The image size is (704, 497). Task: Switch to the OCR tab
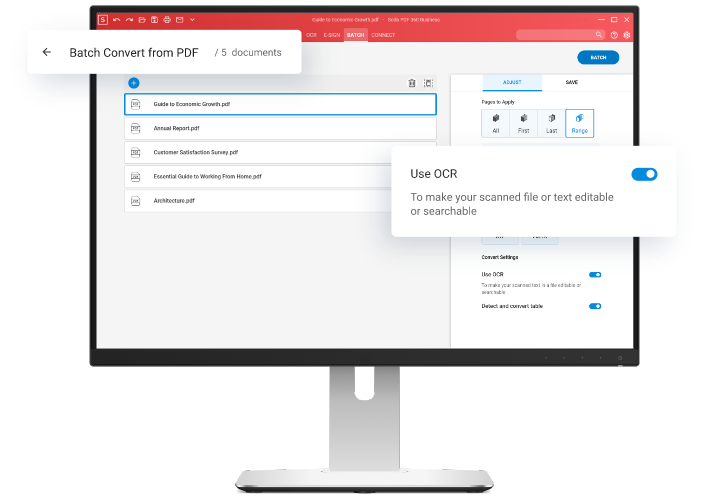pos(312,35)
